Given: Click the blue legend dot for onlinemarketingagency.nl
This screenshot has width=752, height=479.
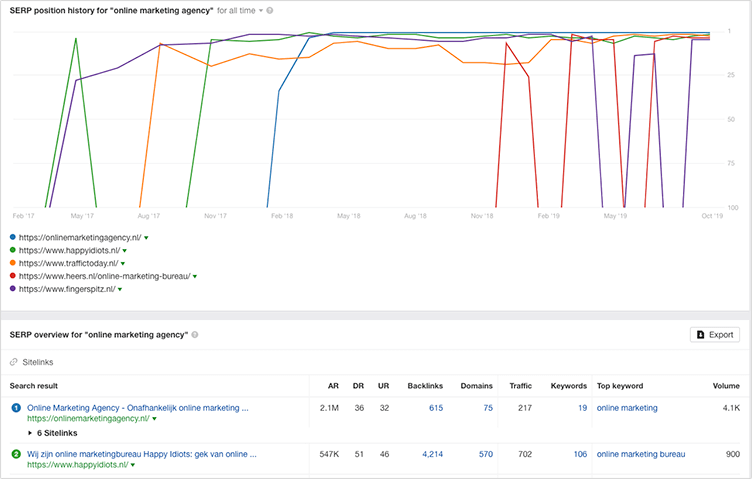Looking at the screenshot, I should click(x=13, y=237).
